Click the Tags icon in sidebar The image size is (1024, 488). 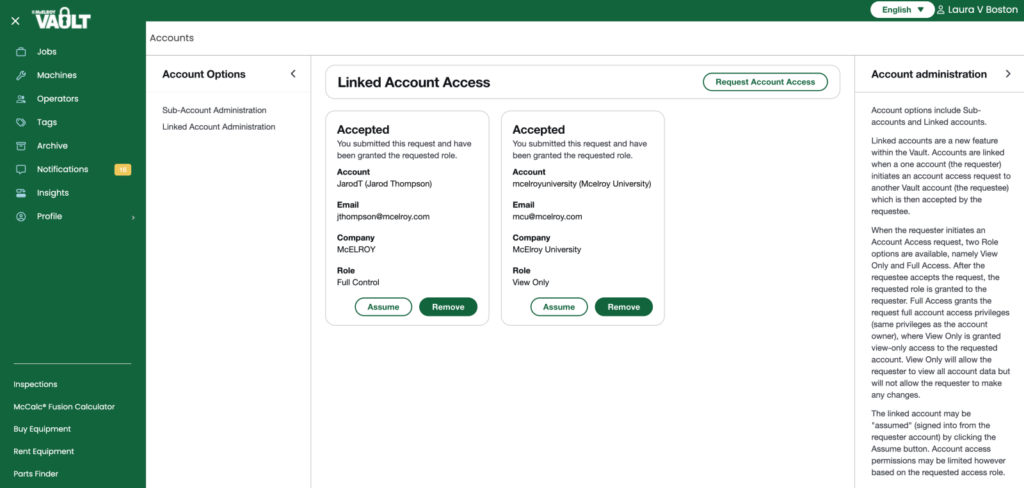pyautogui.click(x=21, y=122)
